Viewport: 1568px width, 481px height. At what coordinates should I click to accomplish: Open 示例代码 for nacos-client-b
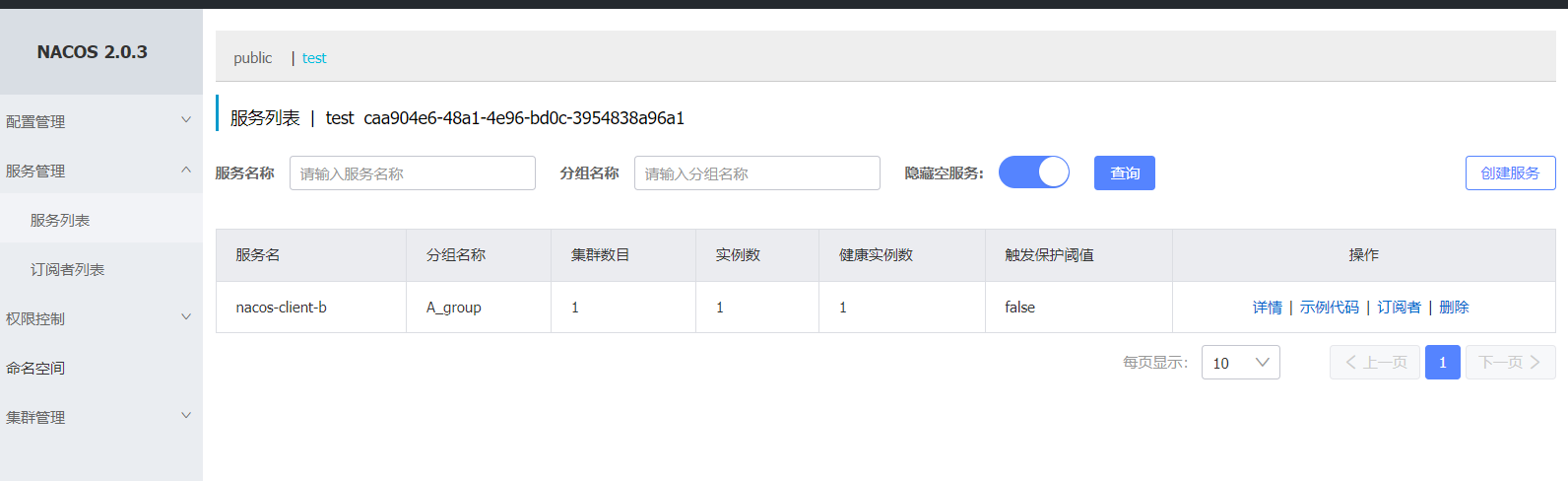coord(1329,308)
